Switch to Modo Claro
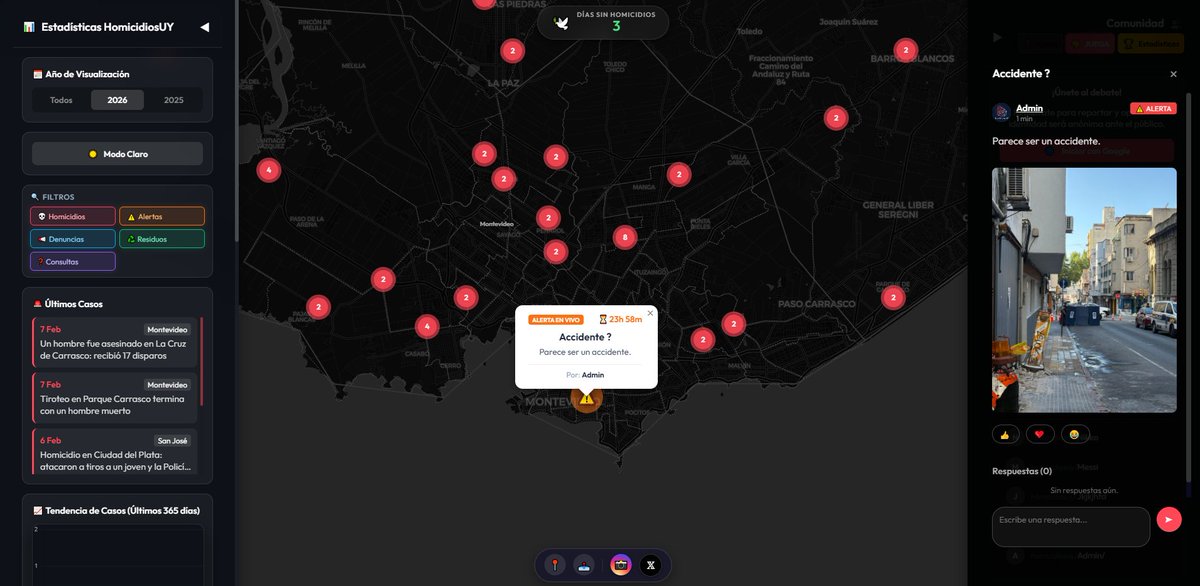This screenshot has height=586, width=1200. click(x=117, y=154)
